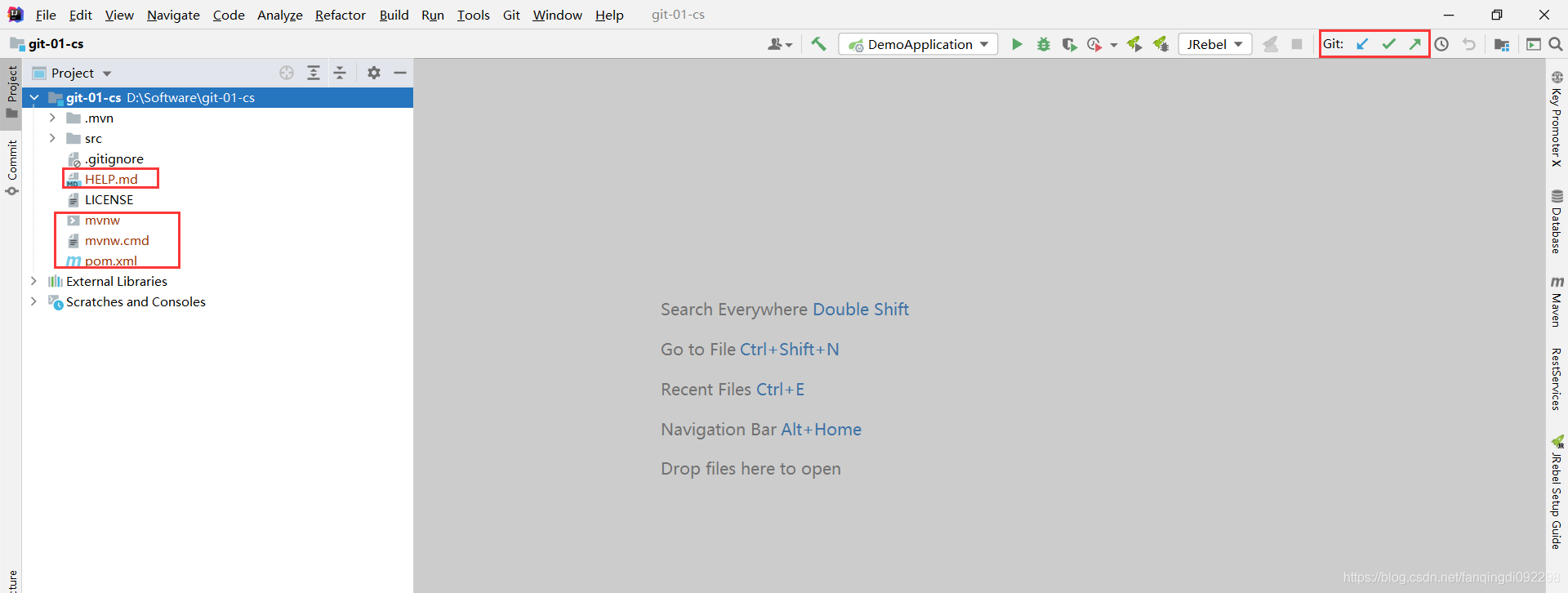1568x593 pixels.
Task: Expand Scratches and Consoles node
Action: (33, 301)
